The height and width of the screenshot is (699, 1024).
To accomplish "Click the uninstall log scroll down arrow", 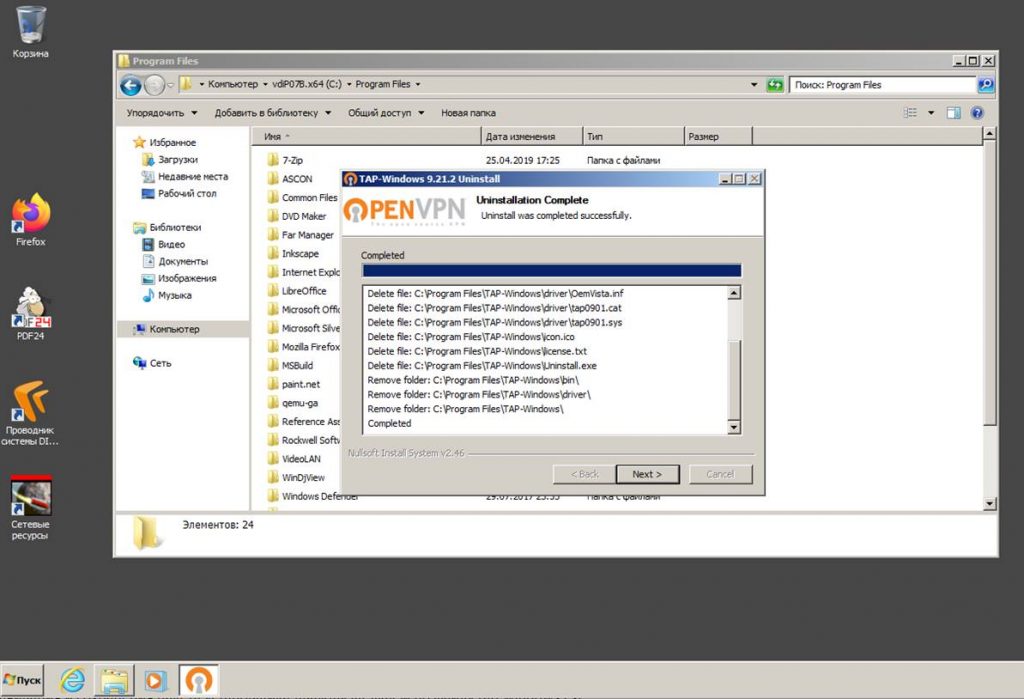I will [734, 427].
